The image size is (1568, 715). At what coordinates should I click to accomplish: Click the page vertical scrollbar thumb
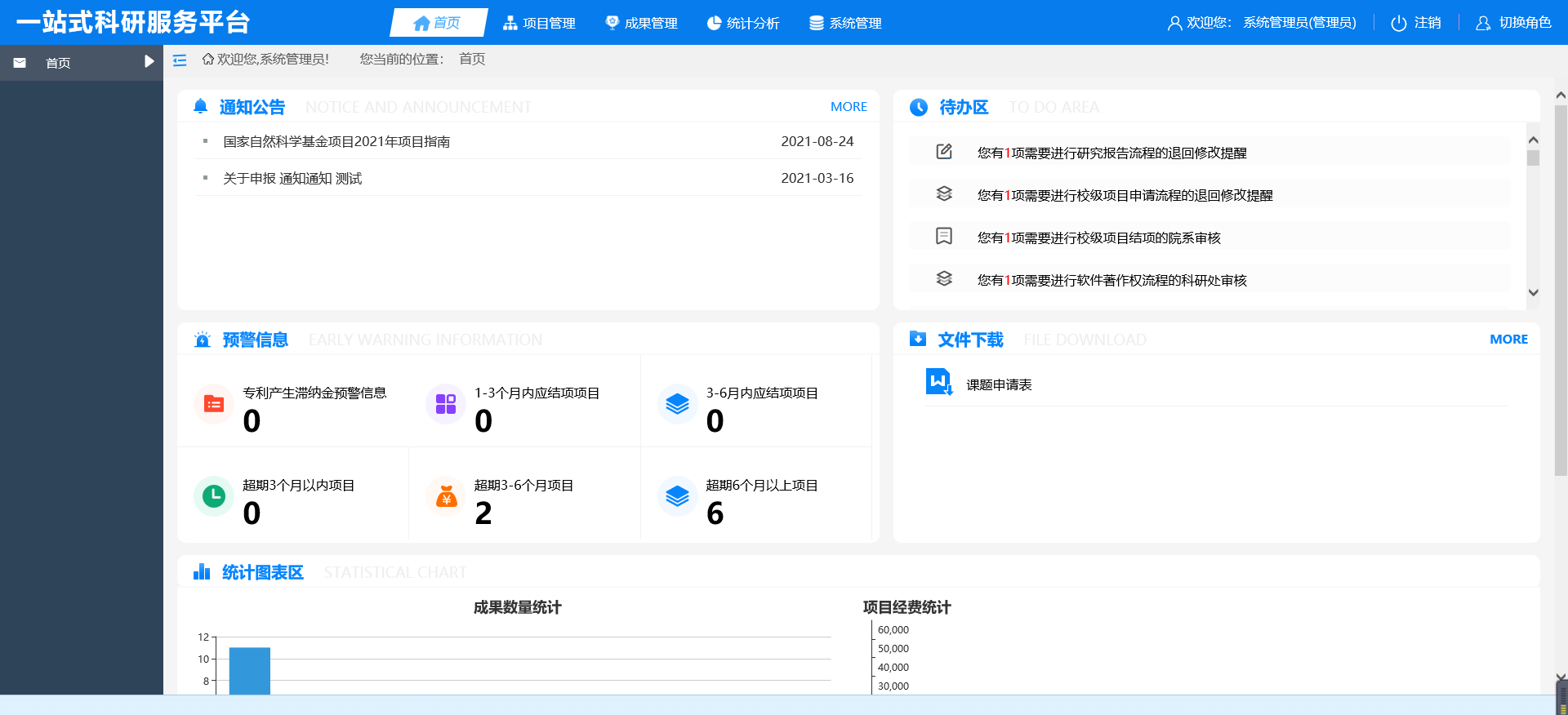pos(1561,290)
